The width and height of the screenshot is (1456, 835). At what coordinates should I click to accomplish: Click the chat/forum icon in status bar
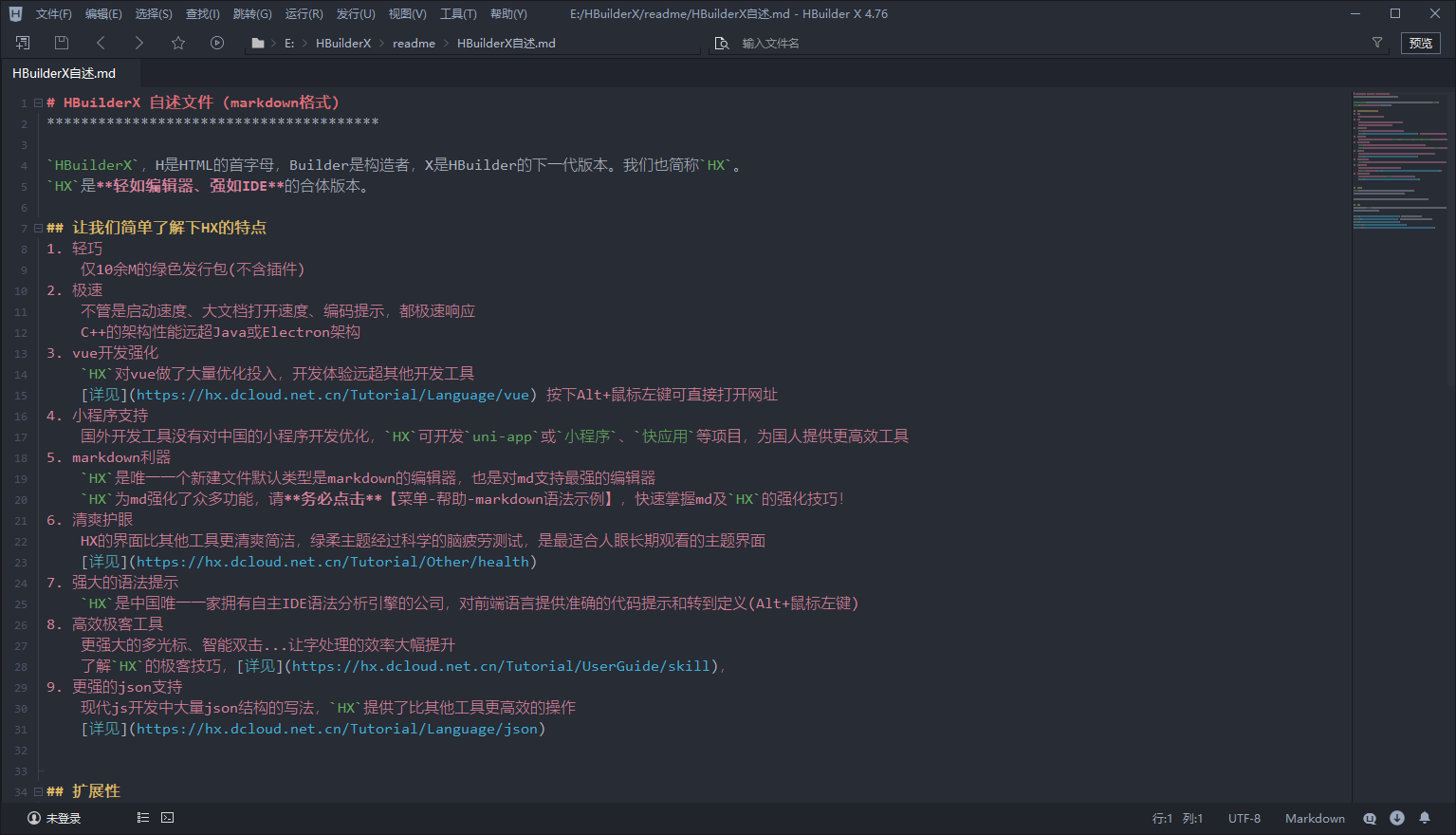[x=1370, y=818]
